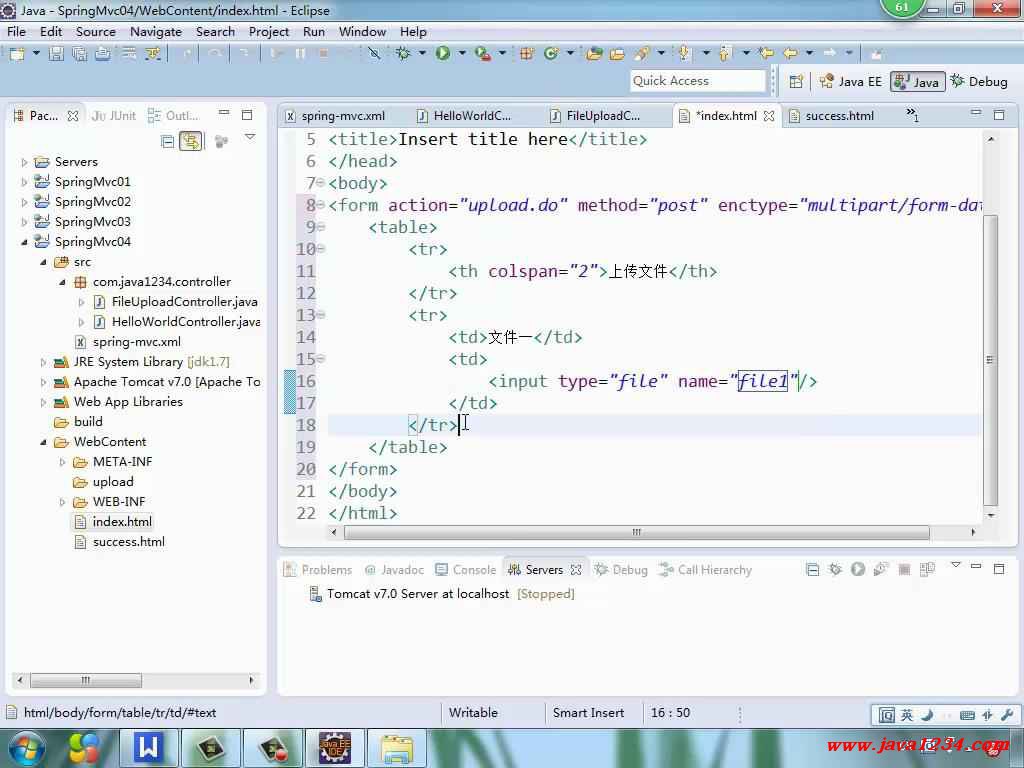Open the File menu
The height and width of the screenshot is (768, 1024).
click(16, 31)
